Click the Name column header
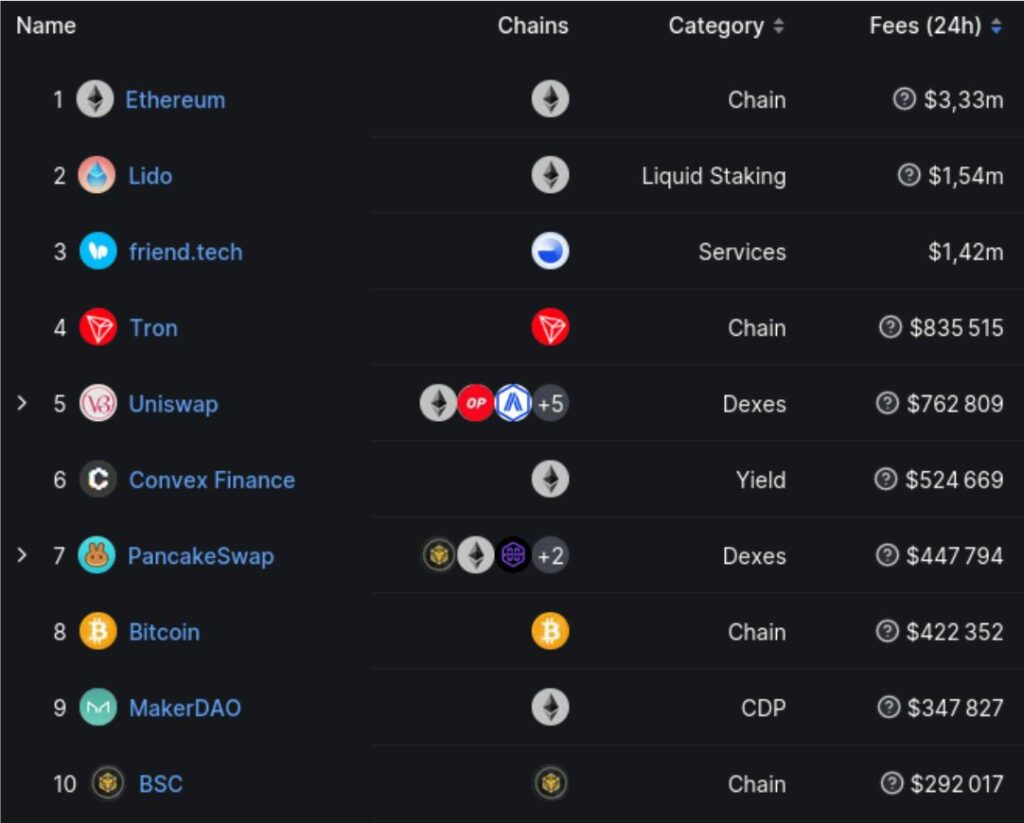Viewport: 1024px width, 823px height. click(x=46, y=26)
